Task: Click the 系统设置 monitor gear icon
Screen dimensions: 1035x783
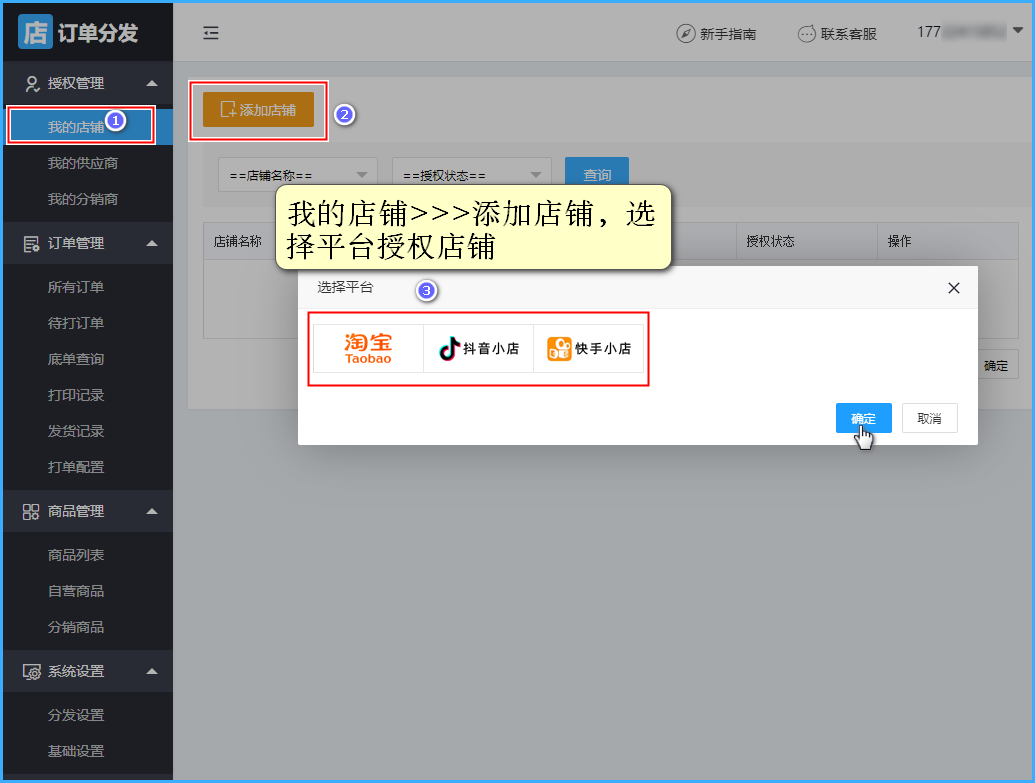Action: pyautogui.click(x=32, y=672)
